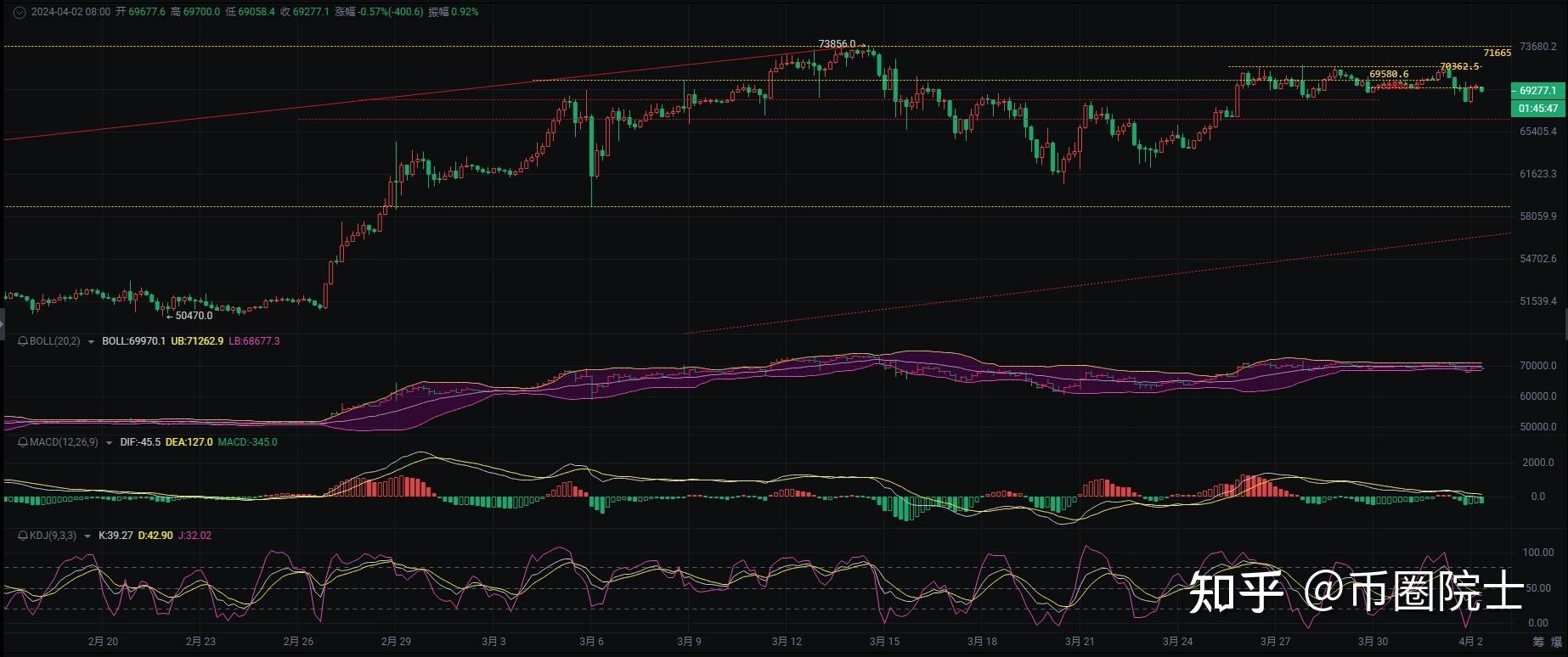Select the MACD(12,26,9) indicator label
1568x657 pixels.
tap(64, 442)
